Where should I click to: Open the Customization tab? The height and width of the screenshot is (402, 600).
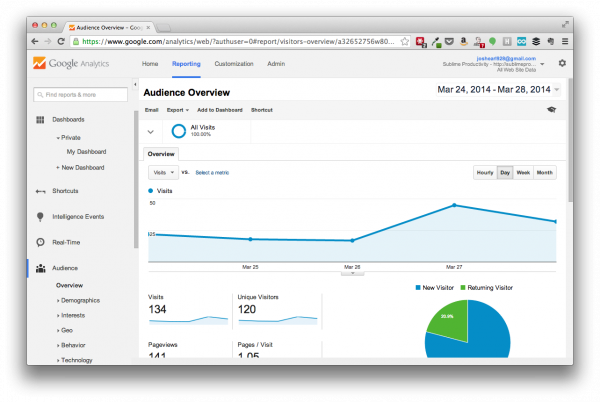click(234, 64)
